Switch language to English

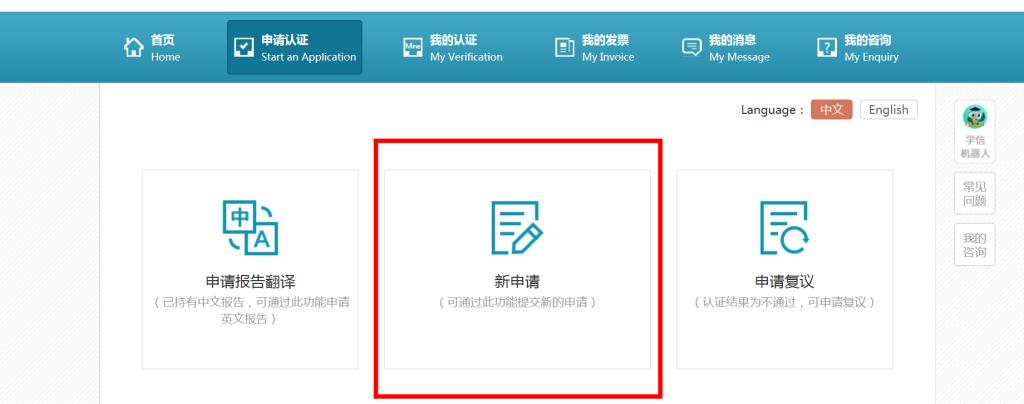(888, 110)
